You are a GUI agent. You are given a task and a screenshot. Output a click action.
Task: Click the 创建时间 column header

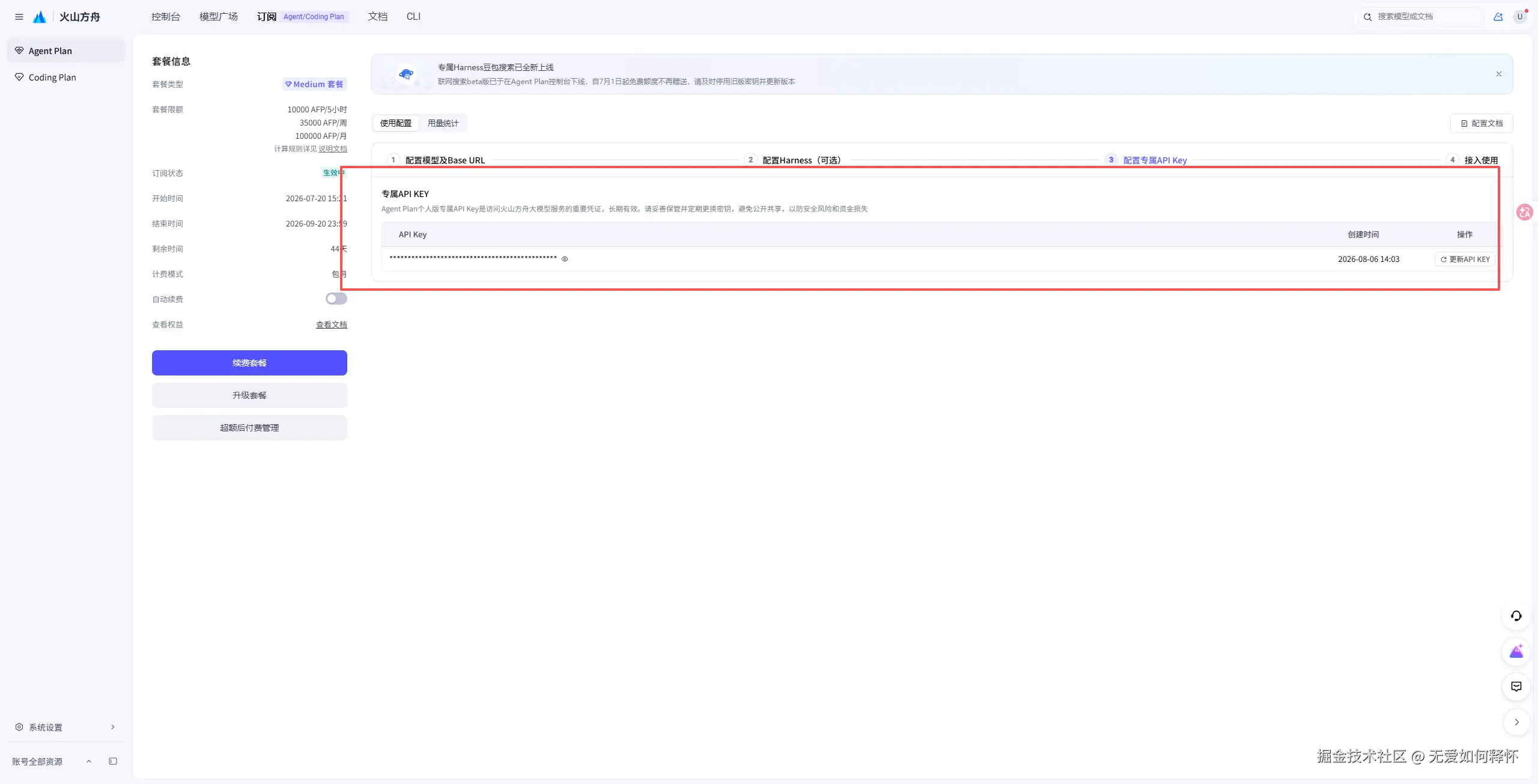pyautogui.click(x=1363, y=234)
